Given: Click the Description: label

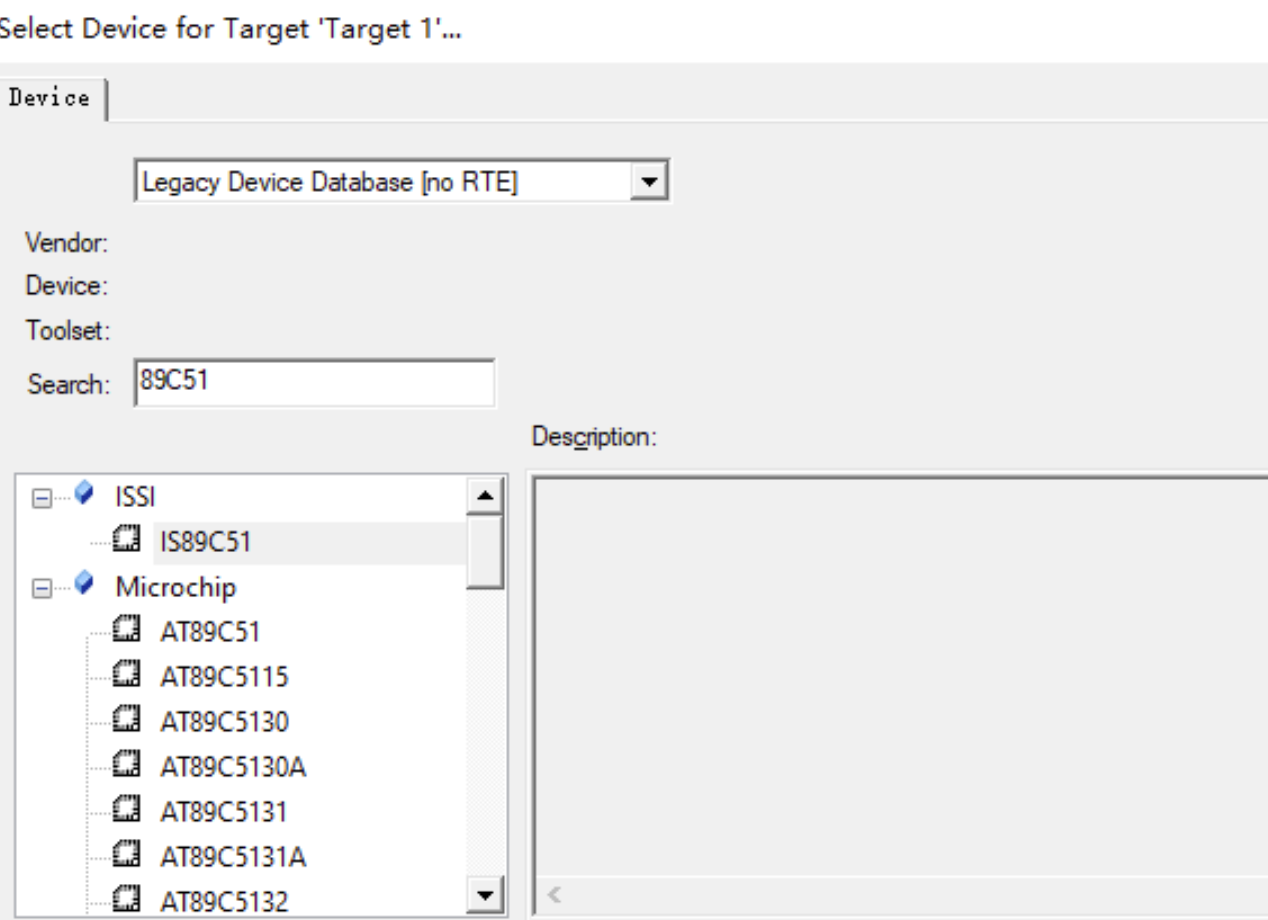Looking at the screenshot, I should [x=594, y=438].
